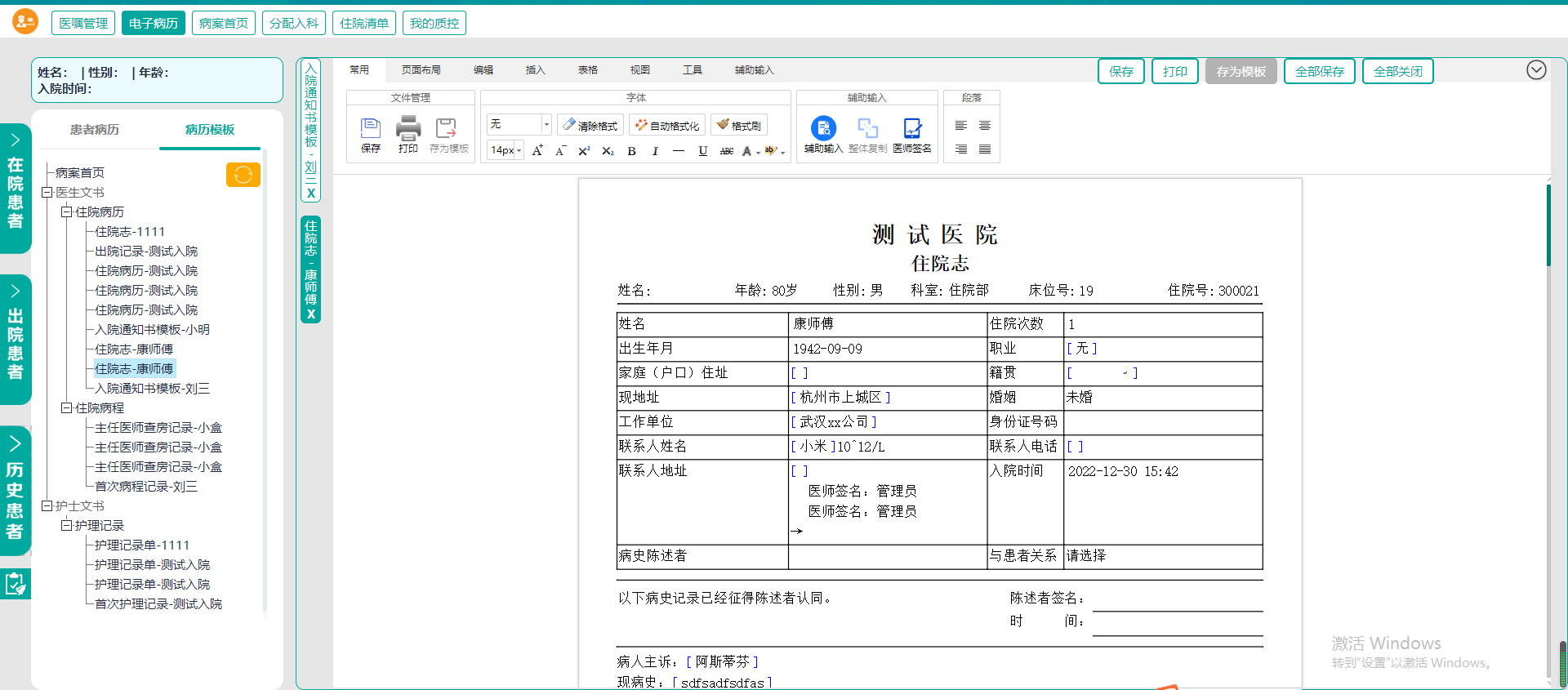Collapse the 护士文书 tree node
Screen dimensions: 1568x690
pyautogui.click(x=47, y=506)
